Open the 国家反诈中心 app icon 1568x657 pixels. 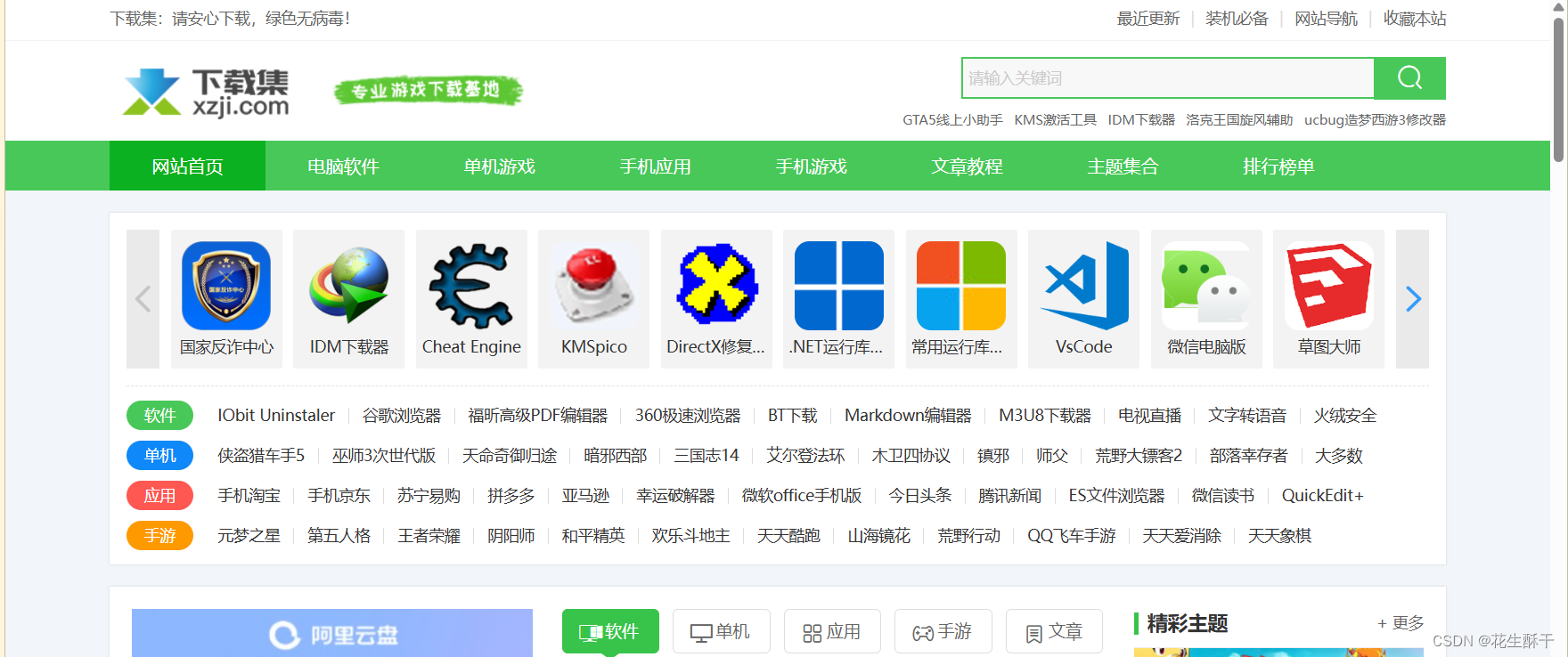(x=226, y=286)
